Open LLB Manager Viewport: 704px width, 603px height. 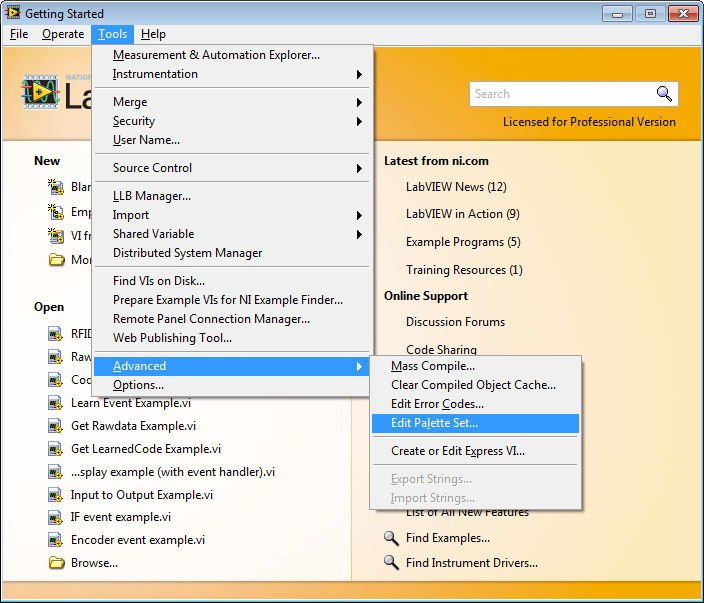(232, 196)
